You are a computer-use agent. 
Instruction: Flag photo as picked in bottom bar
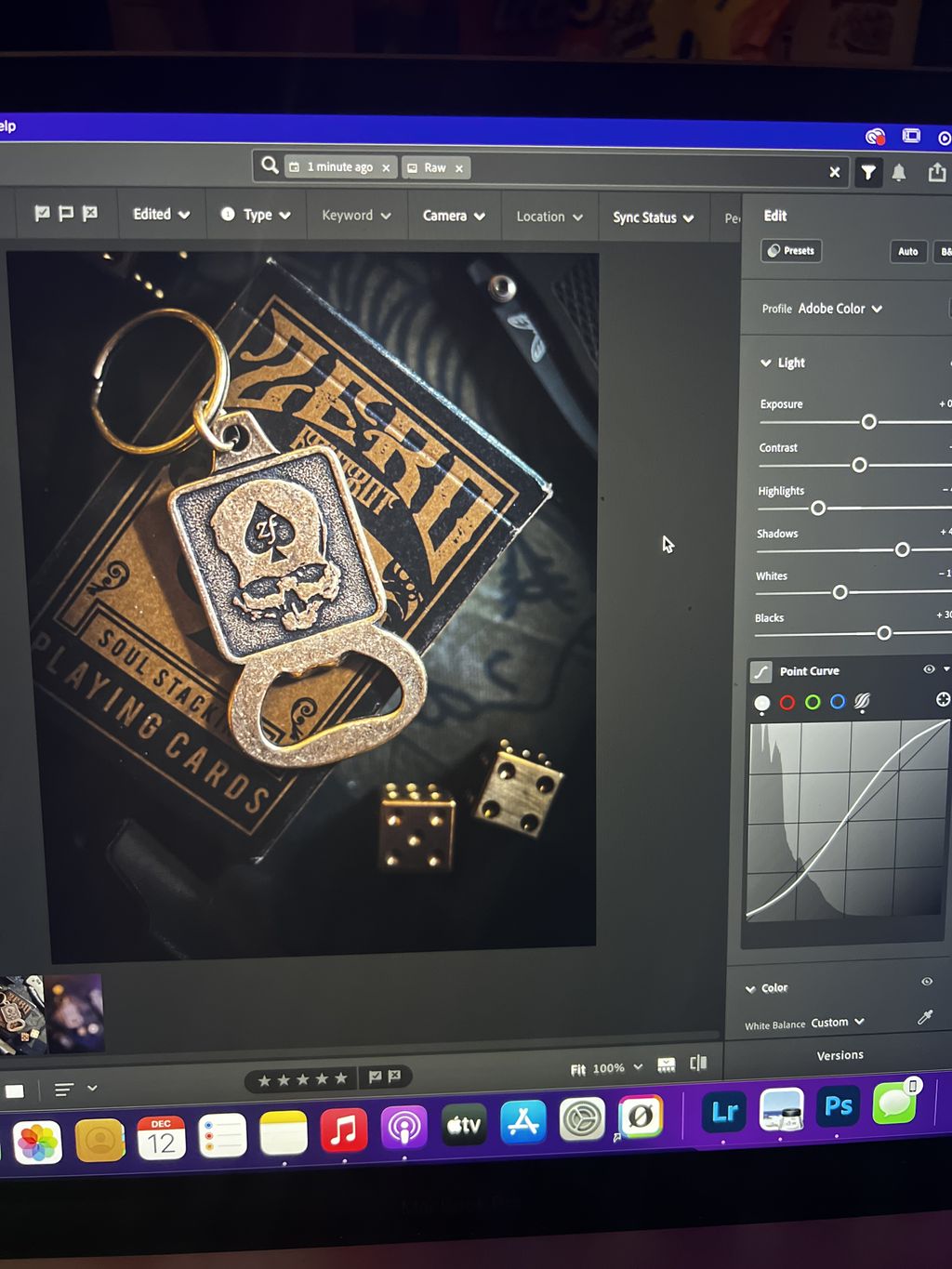(x=375, y=1077)
